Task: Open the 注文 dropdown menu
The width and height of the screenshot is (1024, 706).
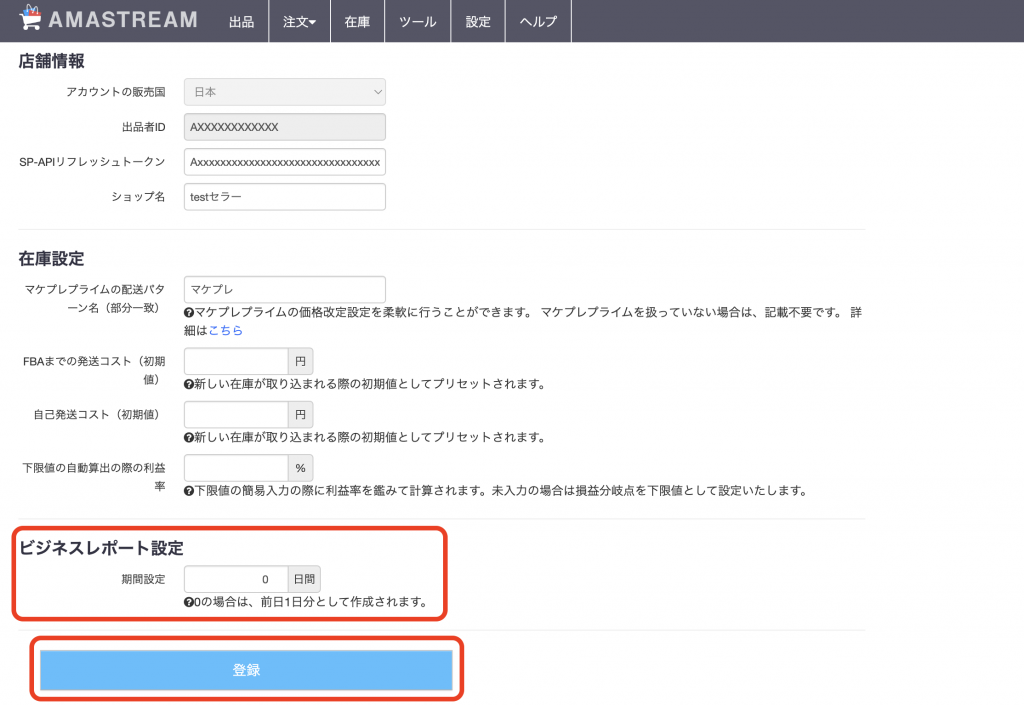Action: [299, 22]
